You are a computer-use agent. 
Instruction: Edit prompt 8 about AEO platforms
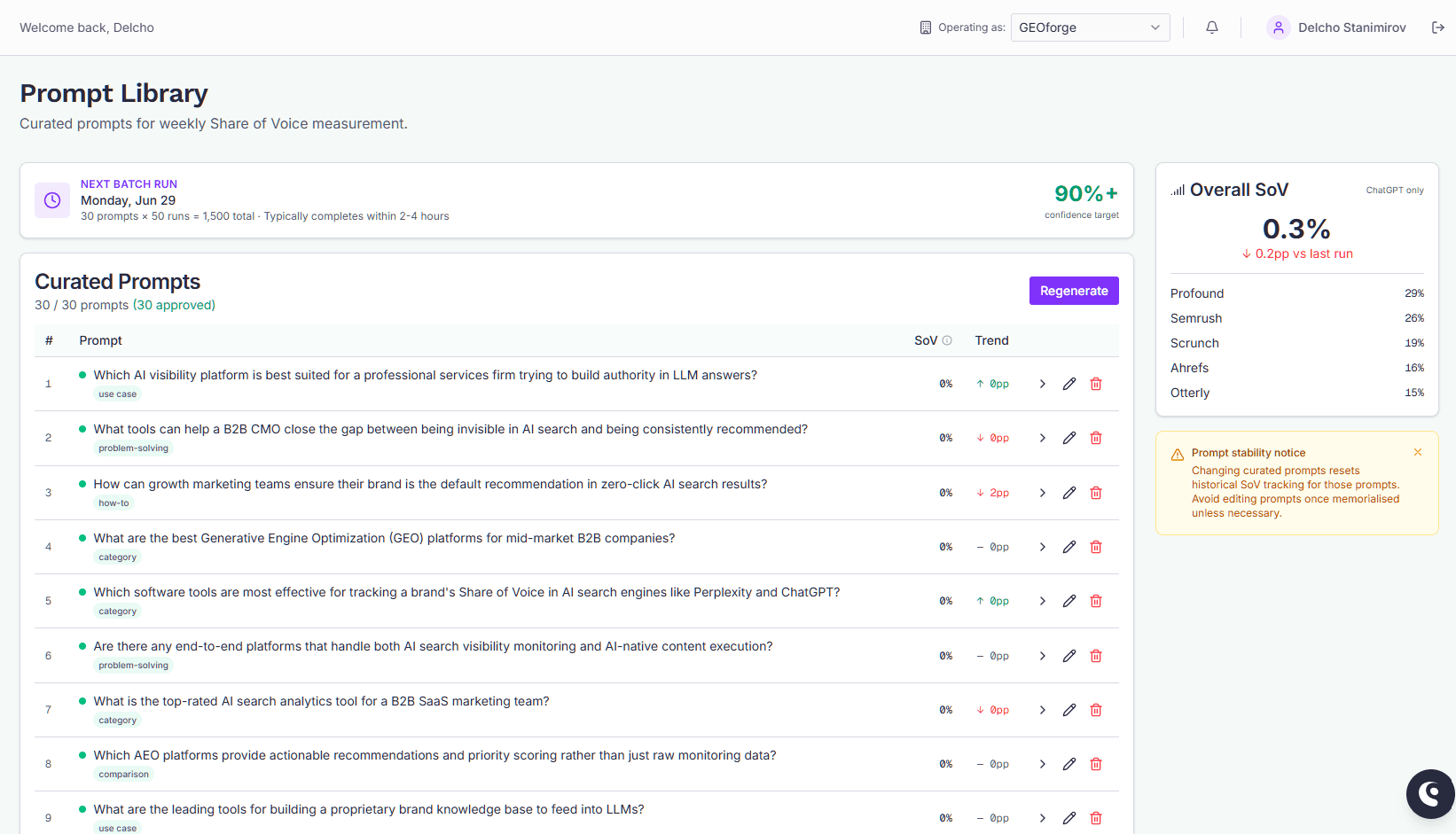(1069, 764)
